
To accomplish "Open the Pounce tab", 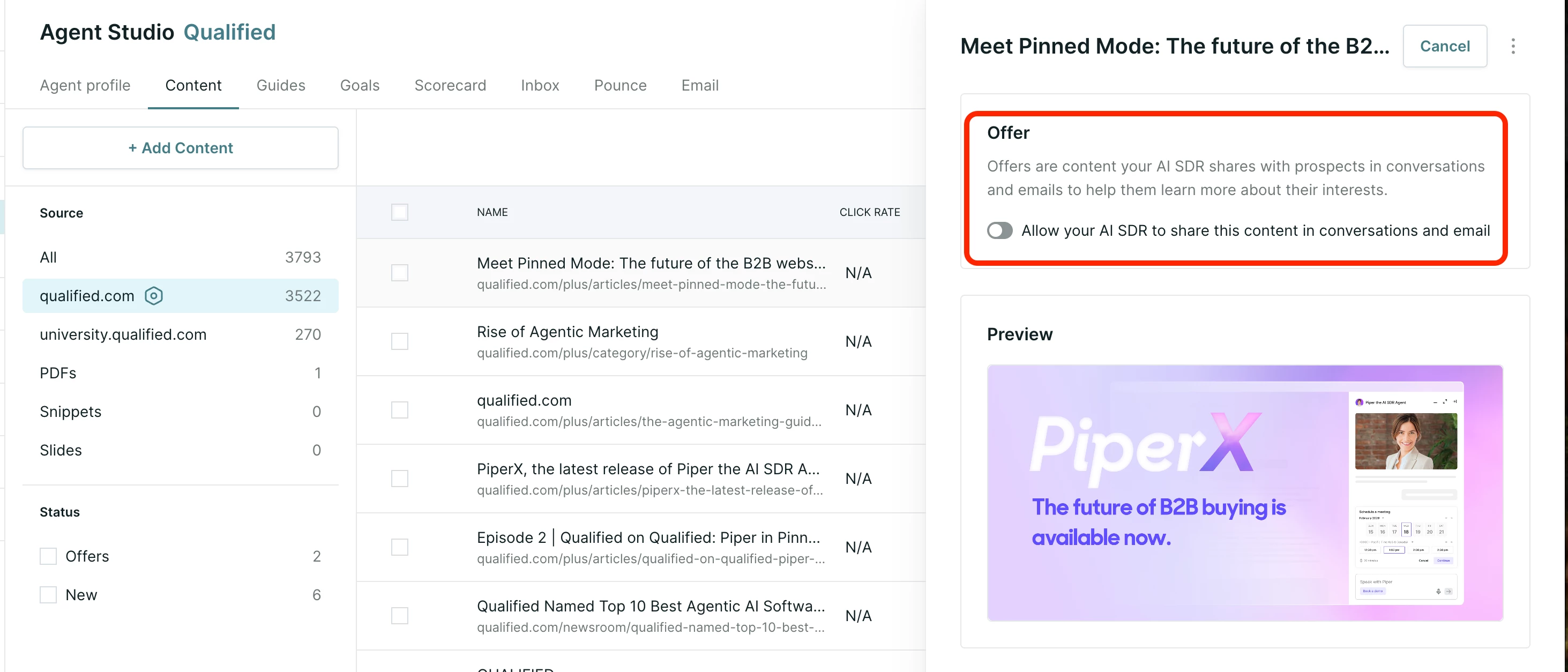I will [619, 85].
